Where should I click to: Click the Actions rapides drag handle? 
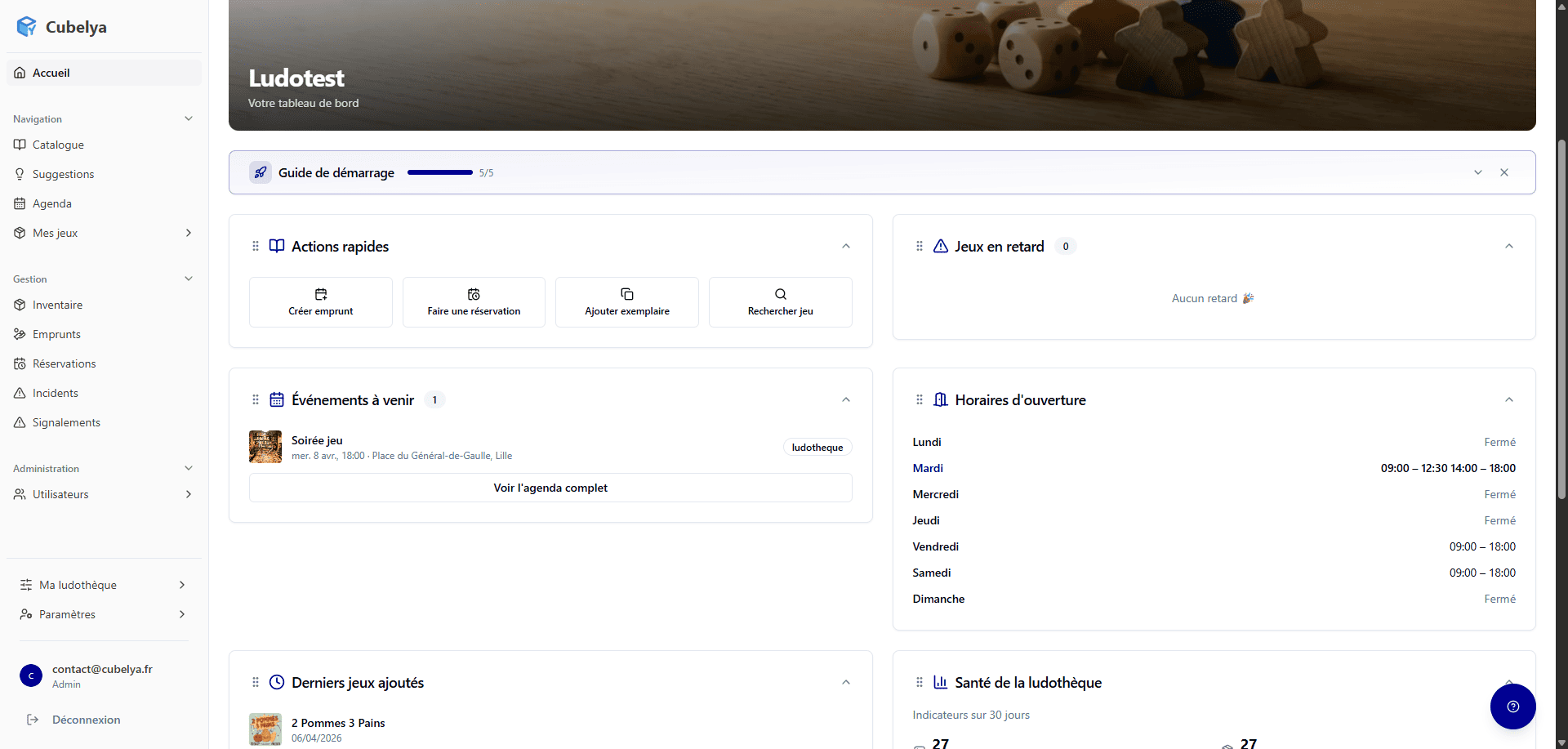pos(256,246)
